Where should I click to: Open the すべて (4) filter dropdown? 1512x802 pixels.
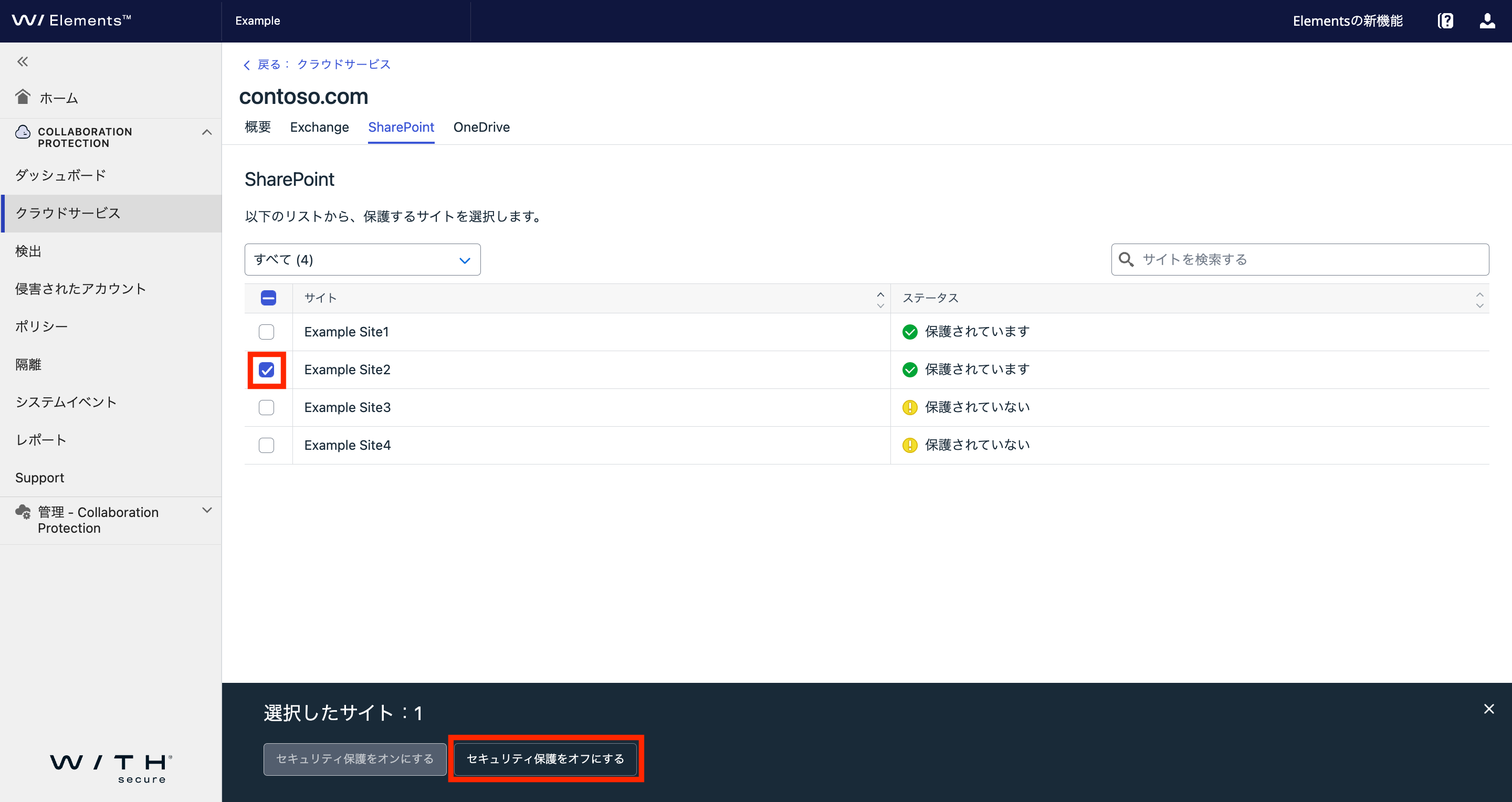[x=362, y=259]
